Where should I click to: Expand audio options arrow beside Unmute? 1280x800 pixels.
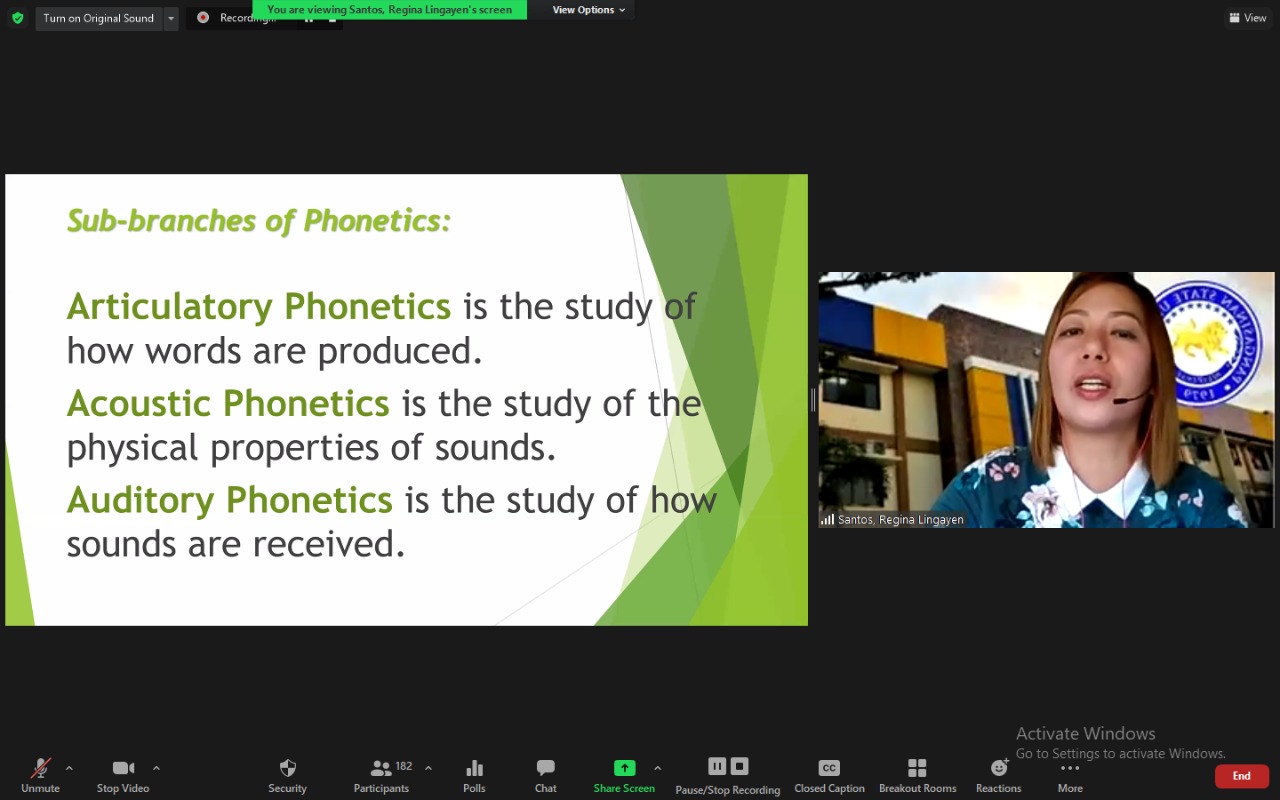coord(69,768)
